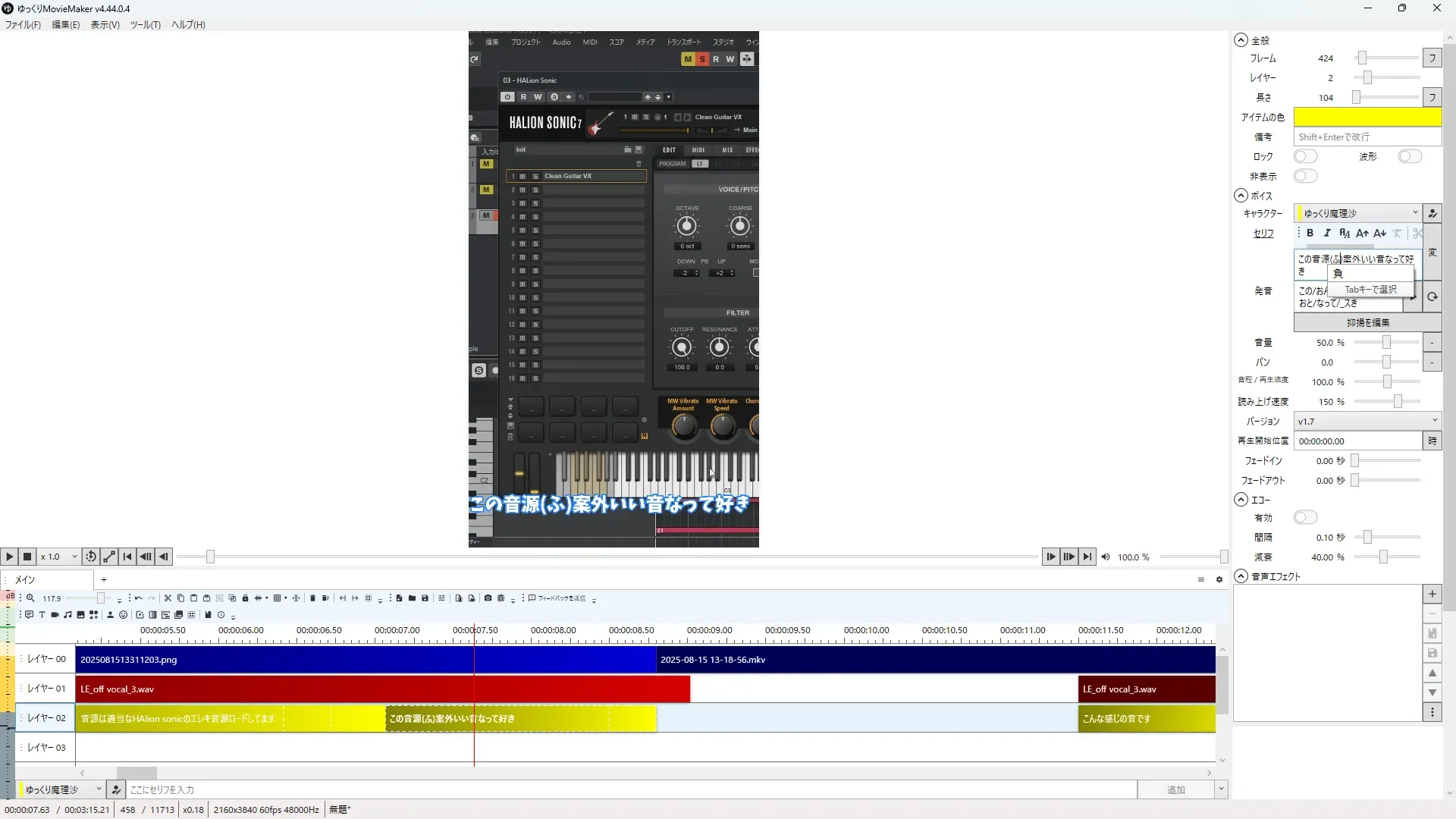The width and height of the screenshot is (1456, 819).
Task: Click the camera screenshot icon in timeline toolbar
Action: (488, 598)
